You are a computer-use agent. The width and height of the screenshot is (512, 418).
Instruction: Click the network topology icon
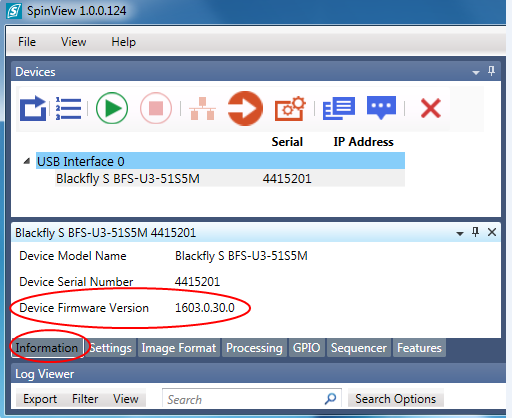202,109
